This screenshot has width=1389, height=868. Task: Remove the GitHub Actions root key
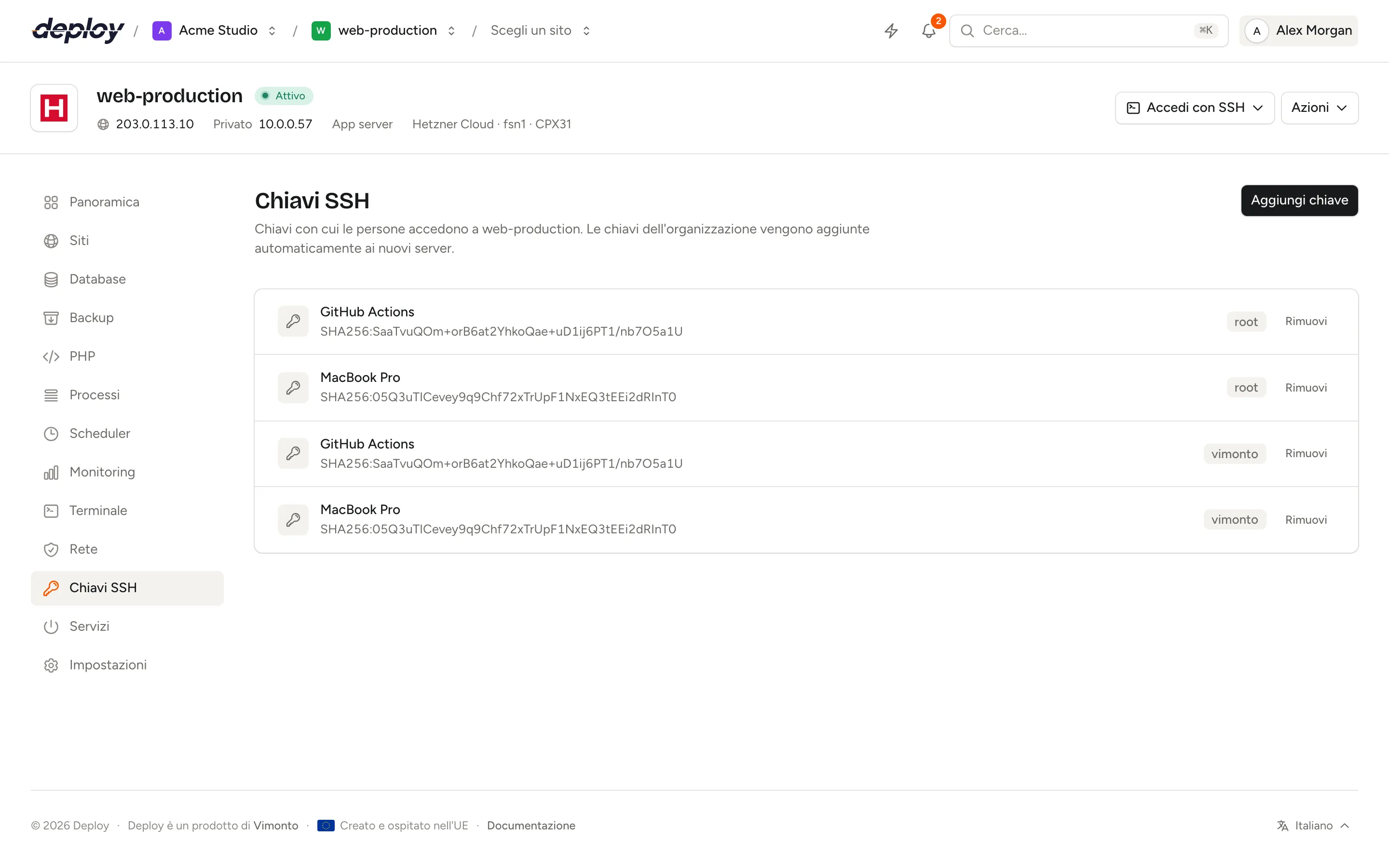[x=1306, y=322]
